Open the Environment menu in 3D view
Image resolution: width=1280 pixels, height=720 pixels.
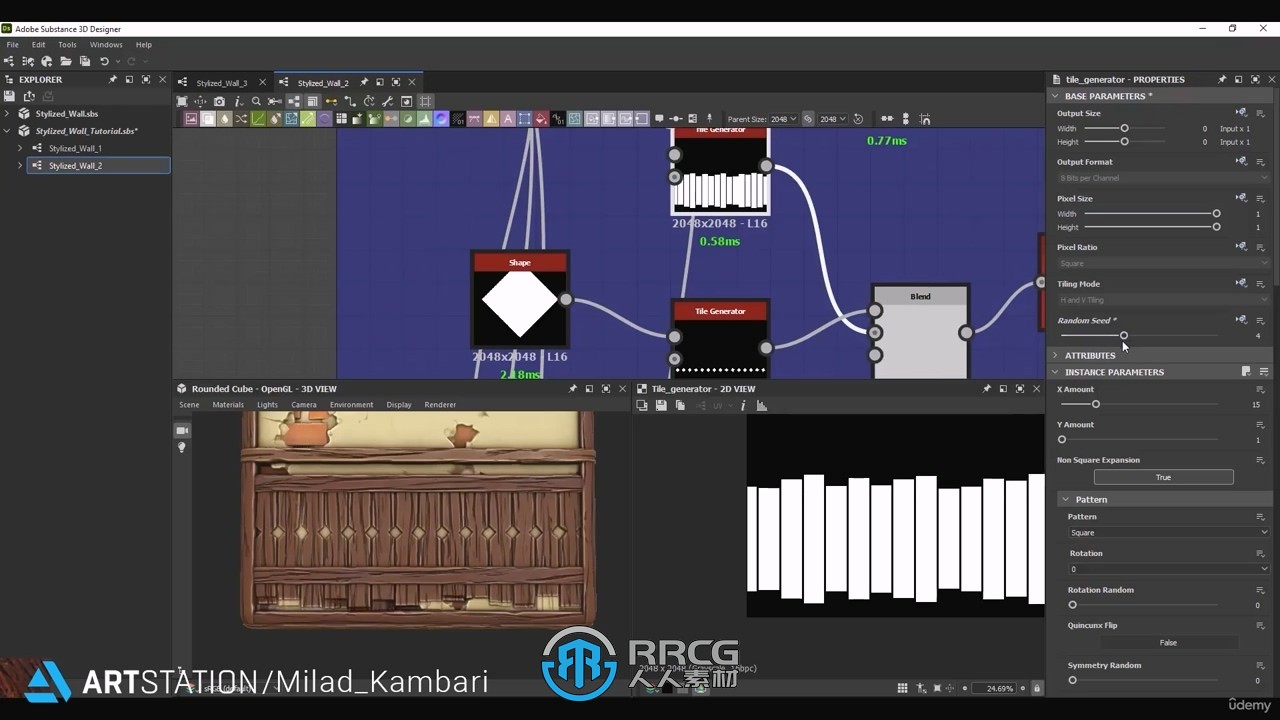pyautogui.click(x=351, y=405)
